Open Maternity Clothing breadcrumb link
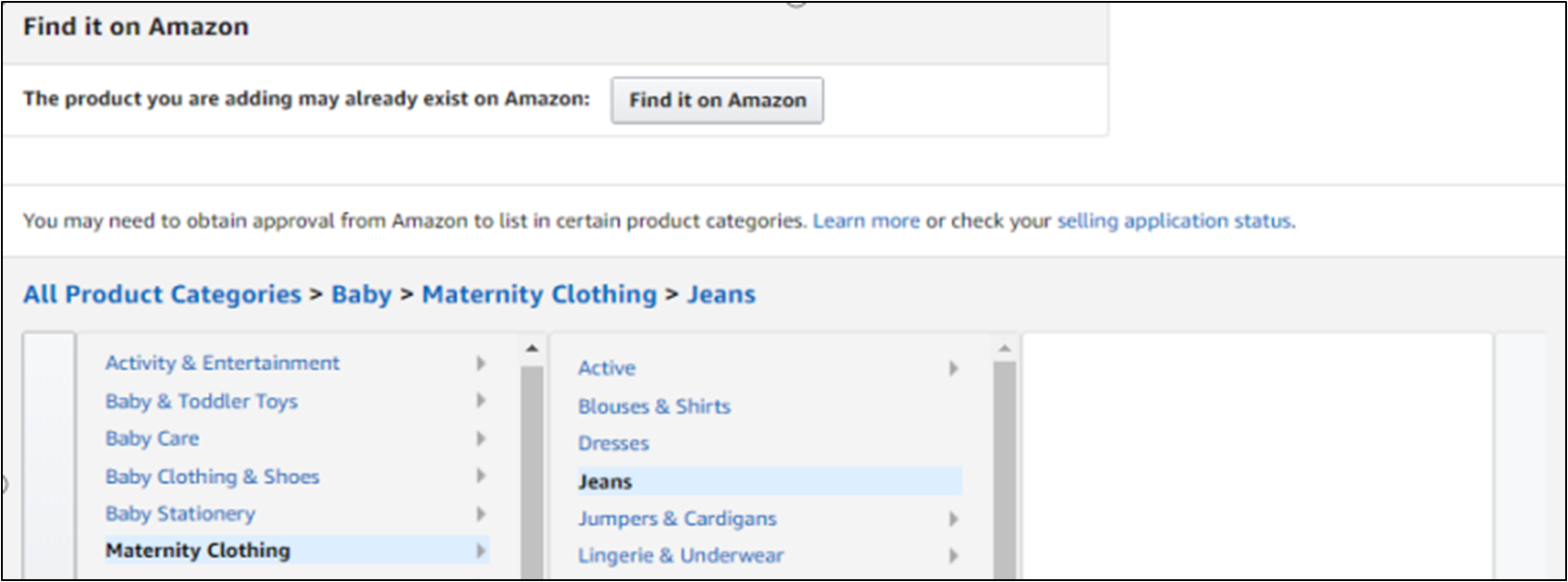This screenshot has width=1568, height=582. click(539, 294)
